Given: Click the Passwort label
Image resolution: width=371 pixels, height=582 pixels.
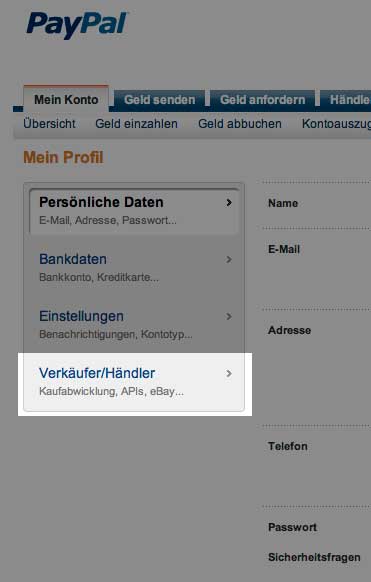Looking at the screenshot, I should tap(292, 527).
